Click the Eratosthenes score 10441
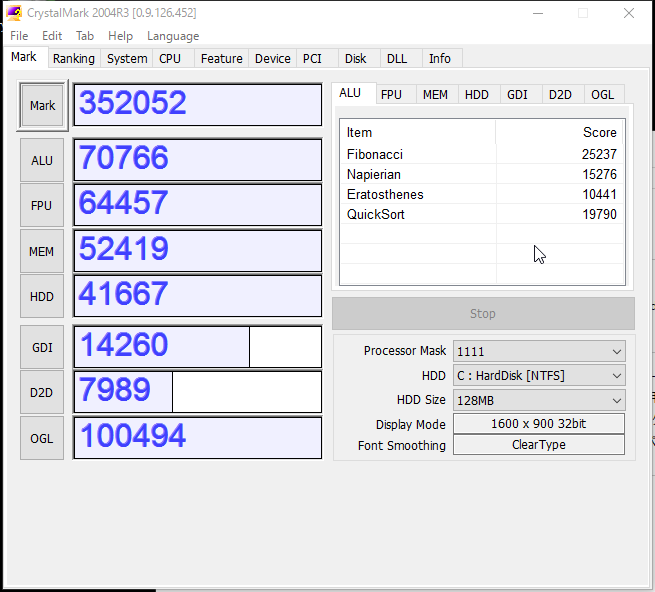 [x=599, y=194]
